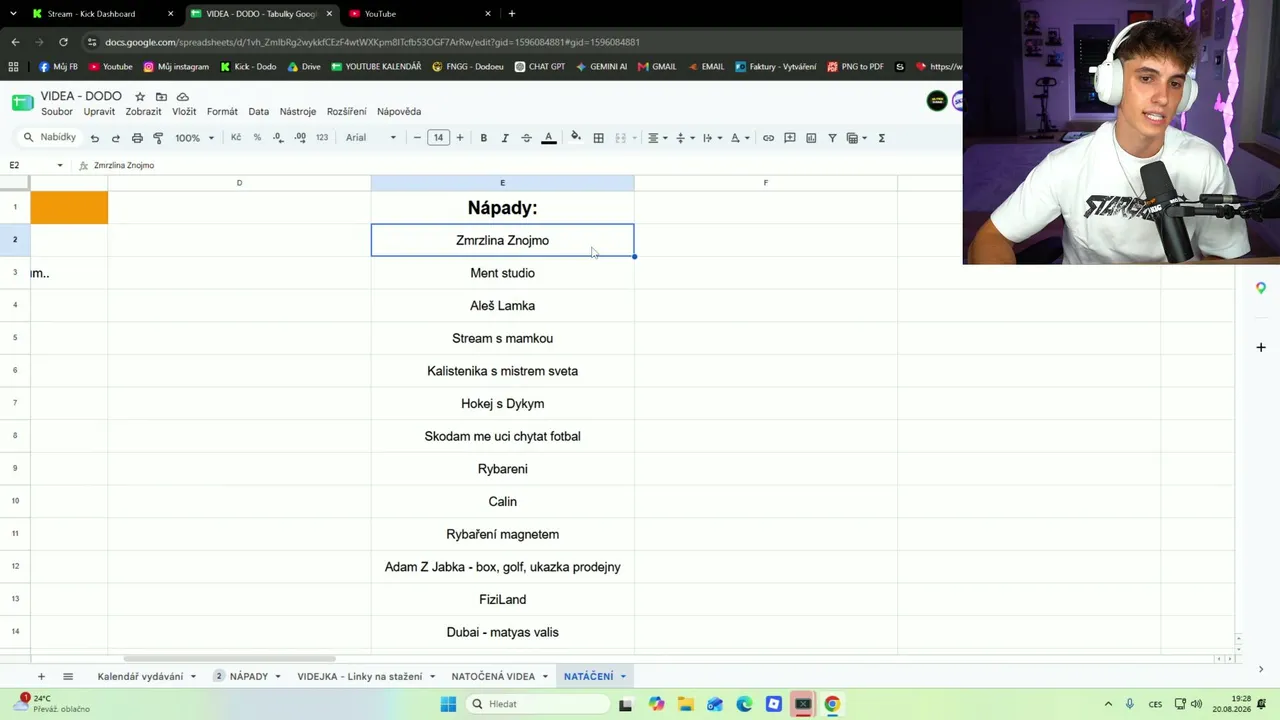Increase font size with plus button
The width and height of the screenshot is (1280, 720).
pos(460,138)
